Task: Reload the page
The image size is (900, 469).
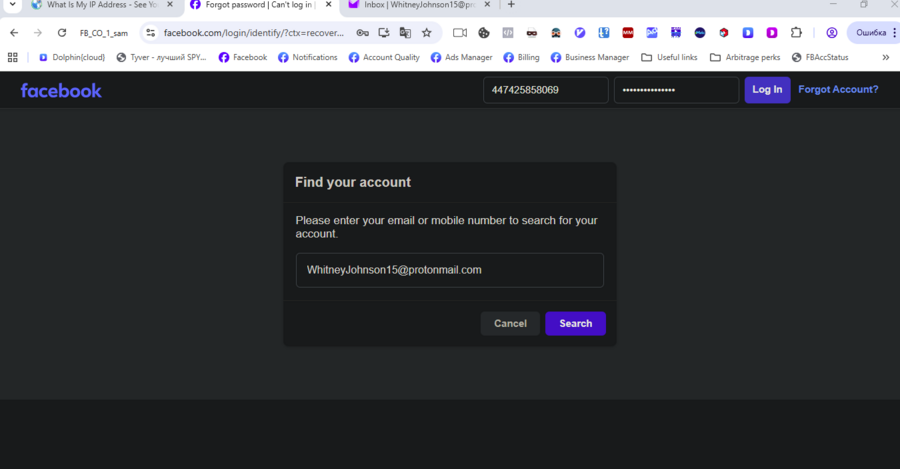Action: point(62,33)
